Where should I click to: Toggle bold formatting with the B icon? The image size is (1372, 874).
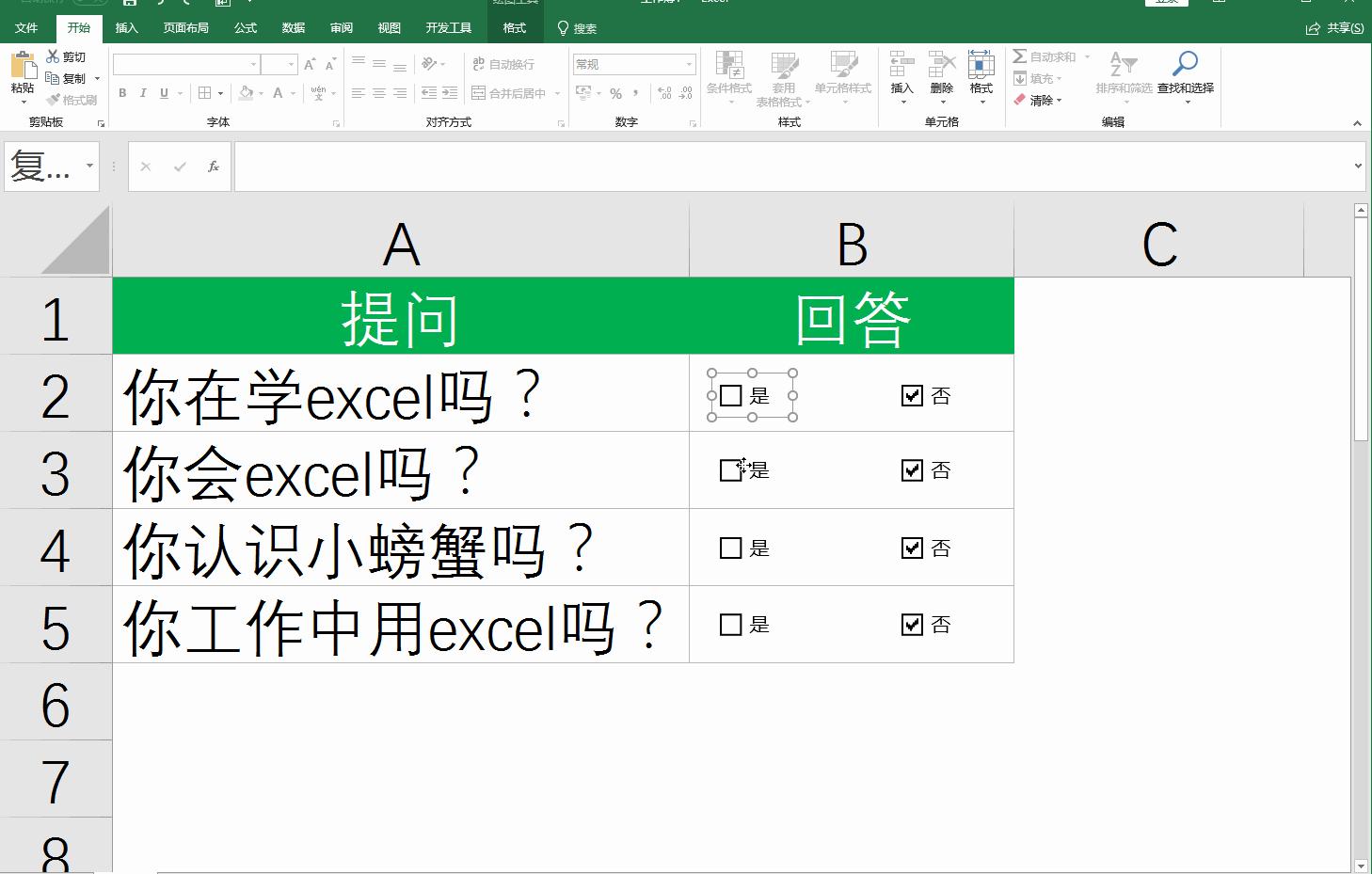(122, 93)
